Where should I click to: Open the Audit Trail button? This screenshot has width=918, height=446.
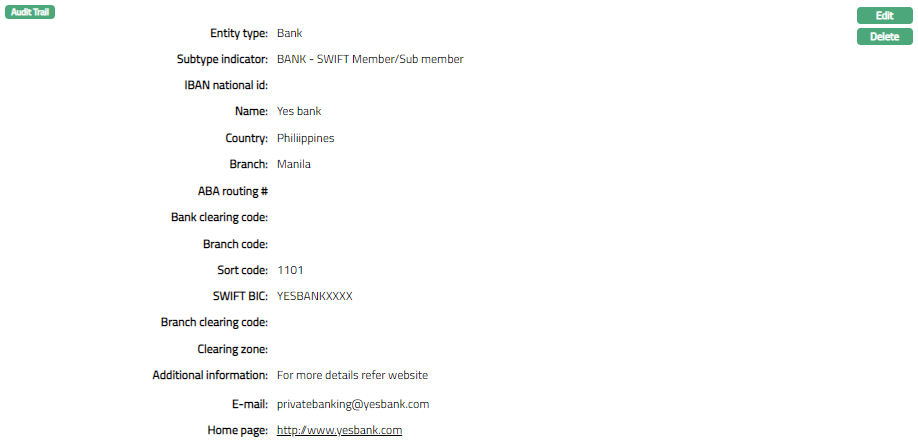[x=30, y=12]
